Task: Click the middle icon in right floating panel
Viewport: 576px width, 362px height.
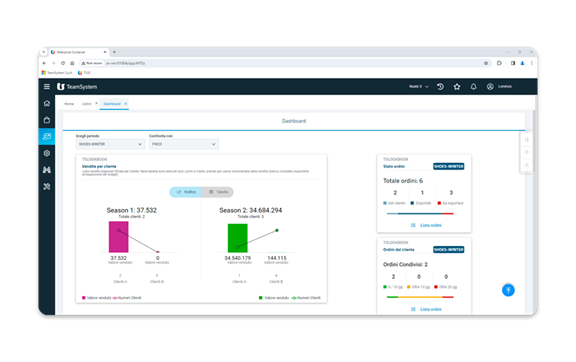Action: pyautogui.click(x=526, y=152)
